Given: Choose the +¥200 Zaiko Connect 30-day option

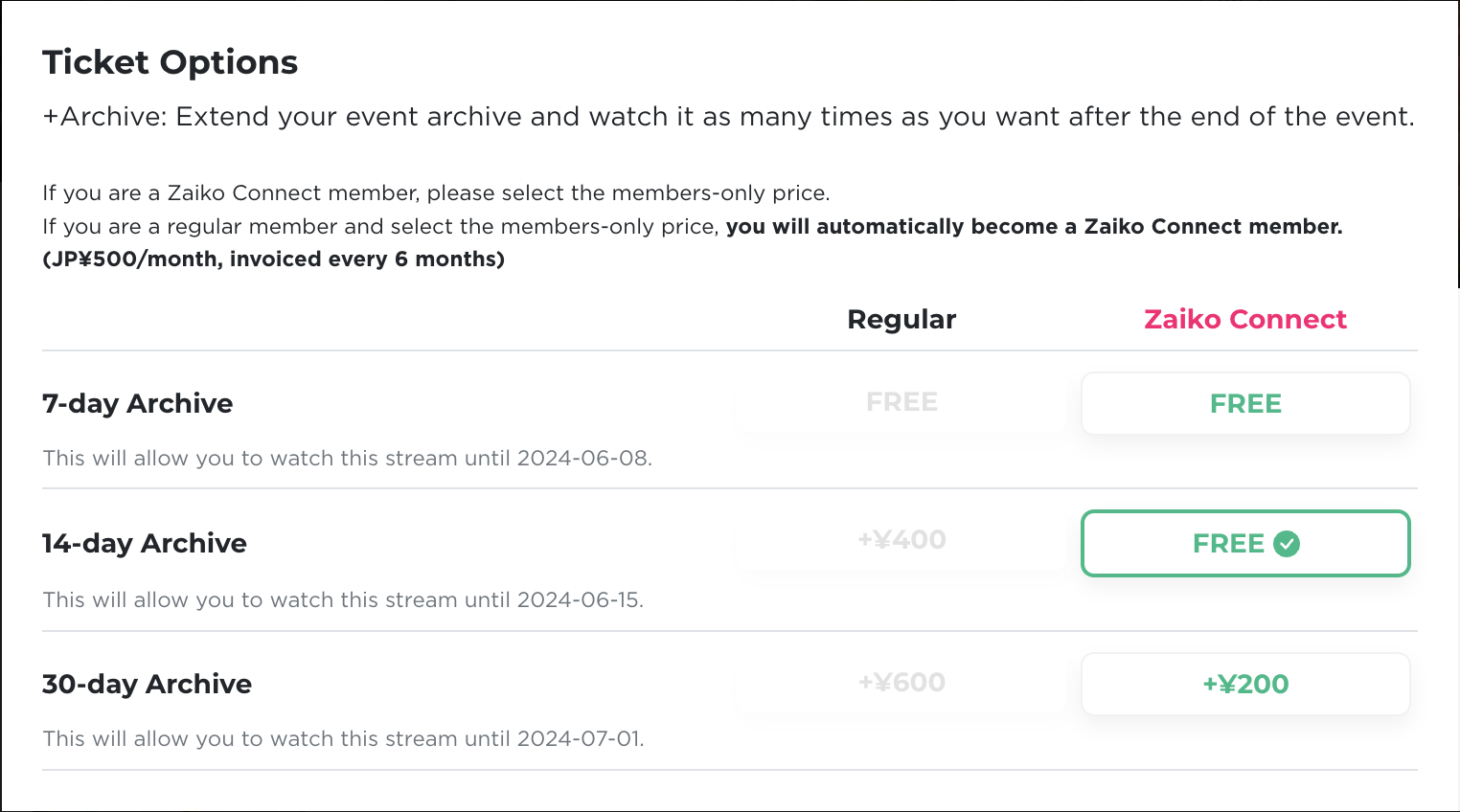Looking at the screenshot, I should click(1244, 685).
